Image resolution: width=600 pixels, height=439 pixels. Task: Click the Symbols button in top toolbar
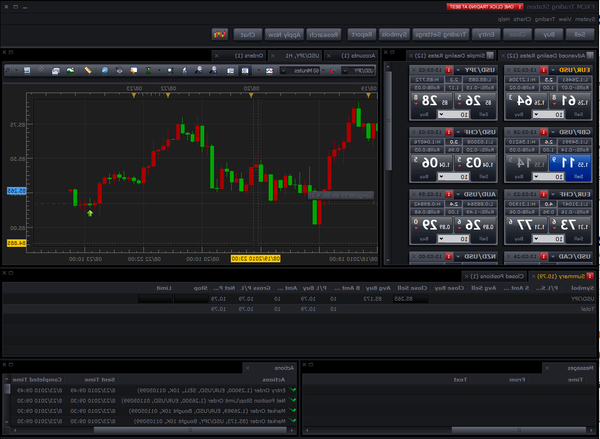tap(394, 34)
